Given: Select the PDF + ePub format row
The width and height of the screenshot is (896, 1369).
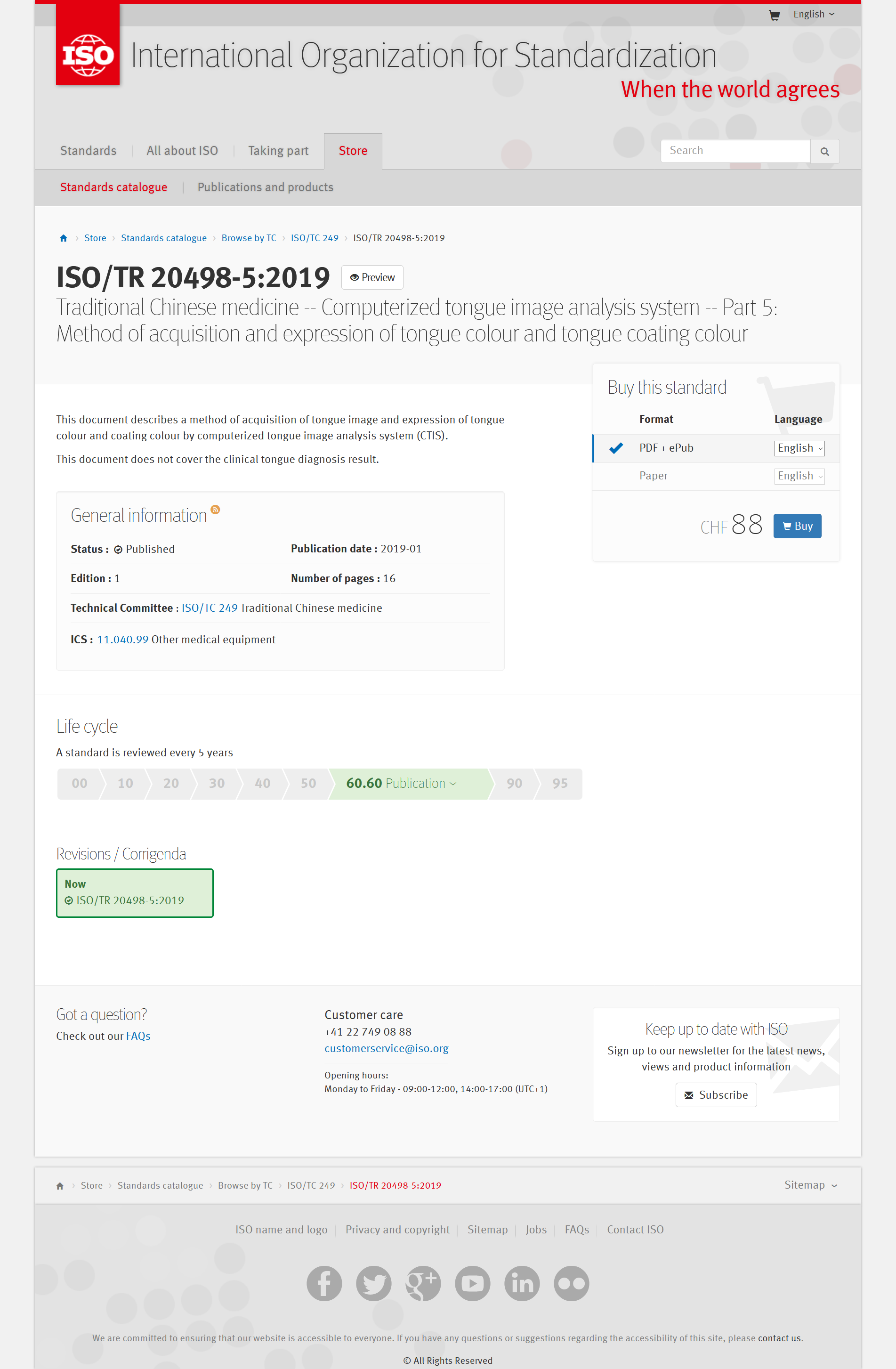Looking at the screenshot, I should pyautogui.click(x=666, y=448).
